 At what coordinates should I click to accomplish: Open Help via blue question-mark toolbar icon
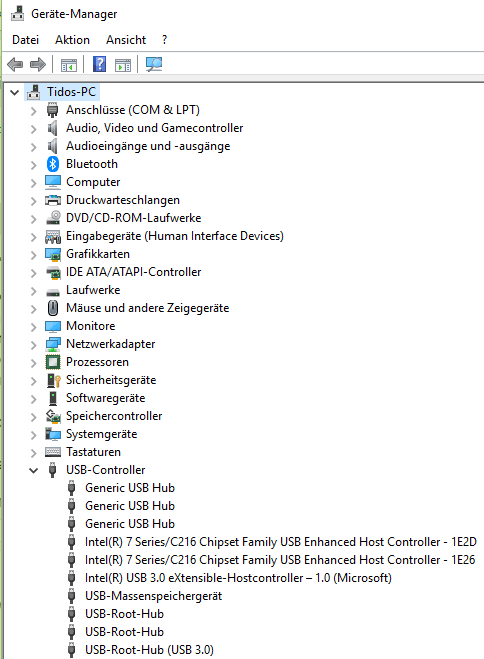click(x=99, y=64)
